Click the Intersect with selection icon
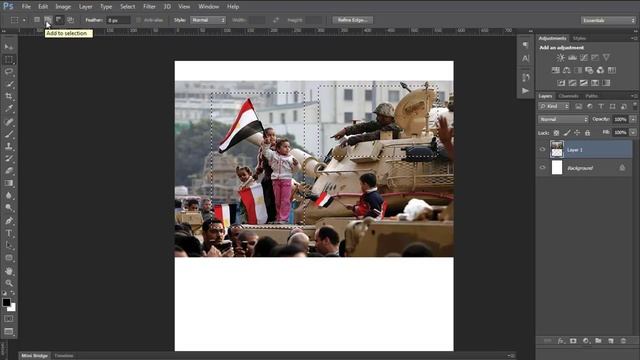 [71, 20]
